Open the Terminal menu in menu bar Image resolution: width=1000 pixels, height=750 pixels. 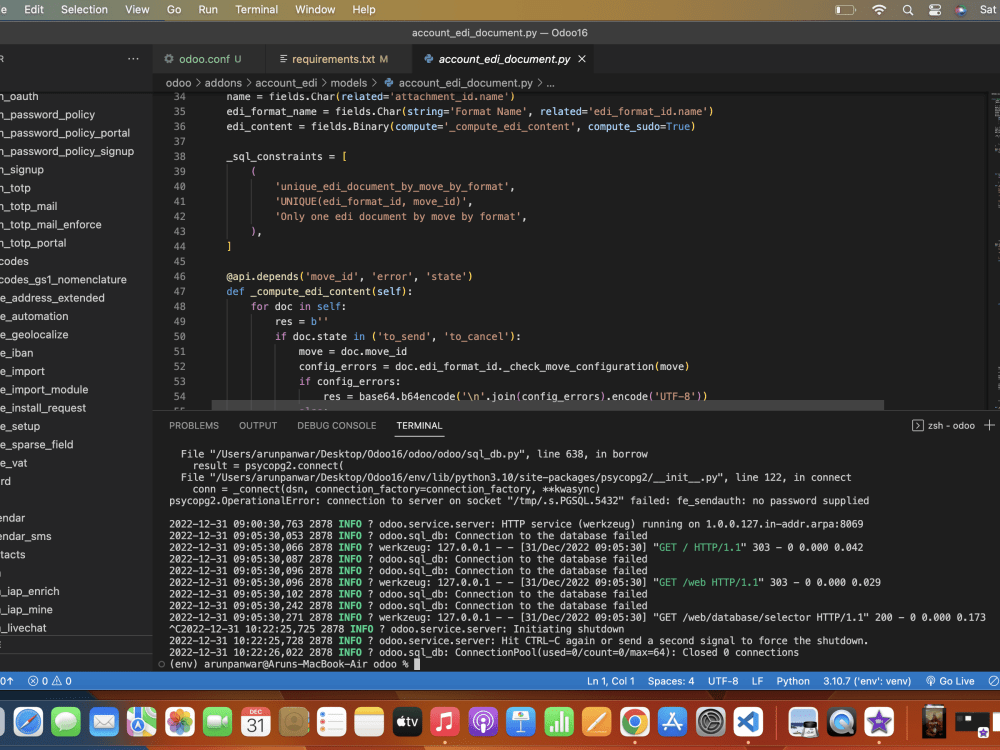pyautogui.click(x=256, y=10)
